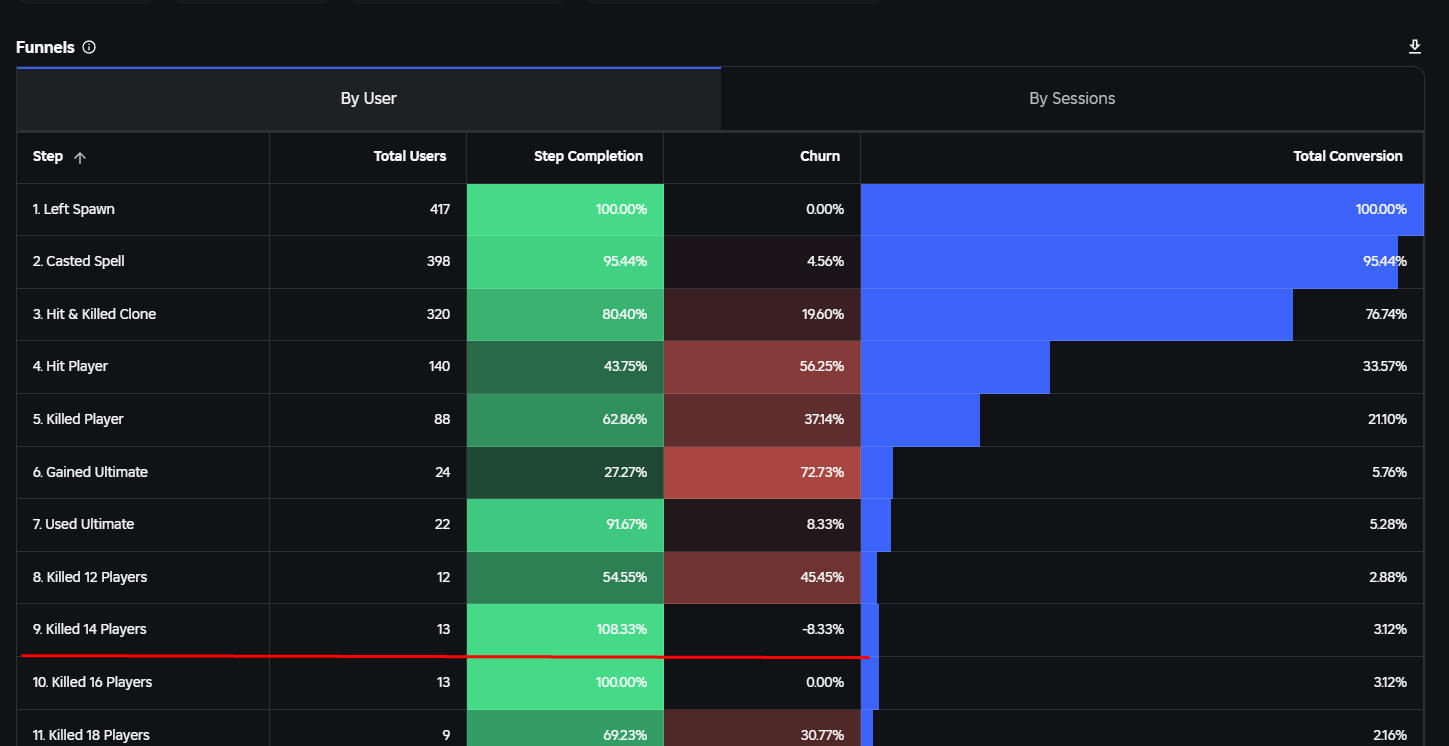The width and height of the screenshot is (1449, 746).
Task: Click the red 72.73% churn cell
Action: pos(761,472)
